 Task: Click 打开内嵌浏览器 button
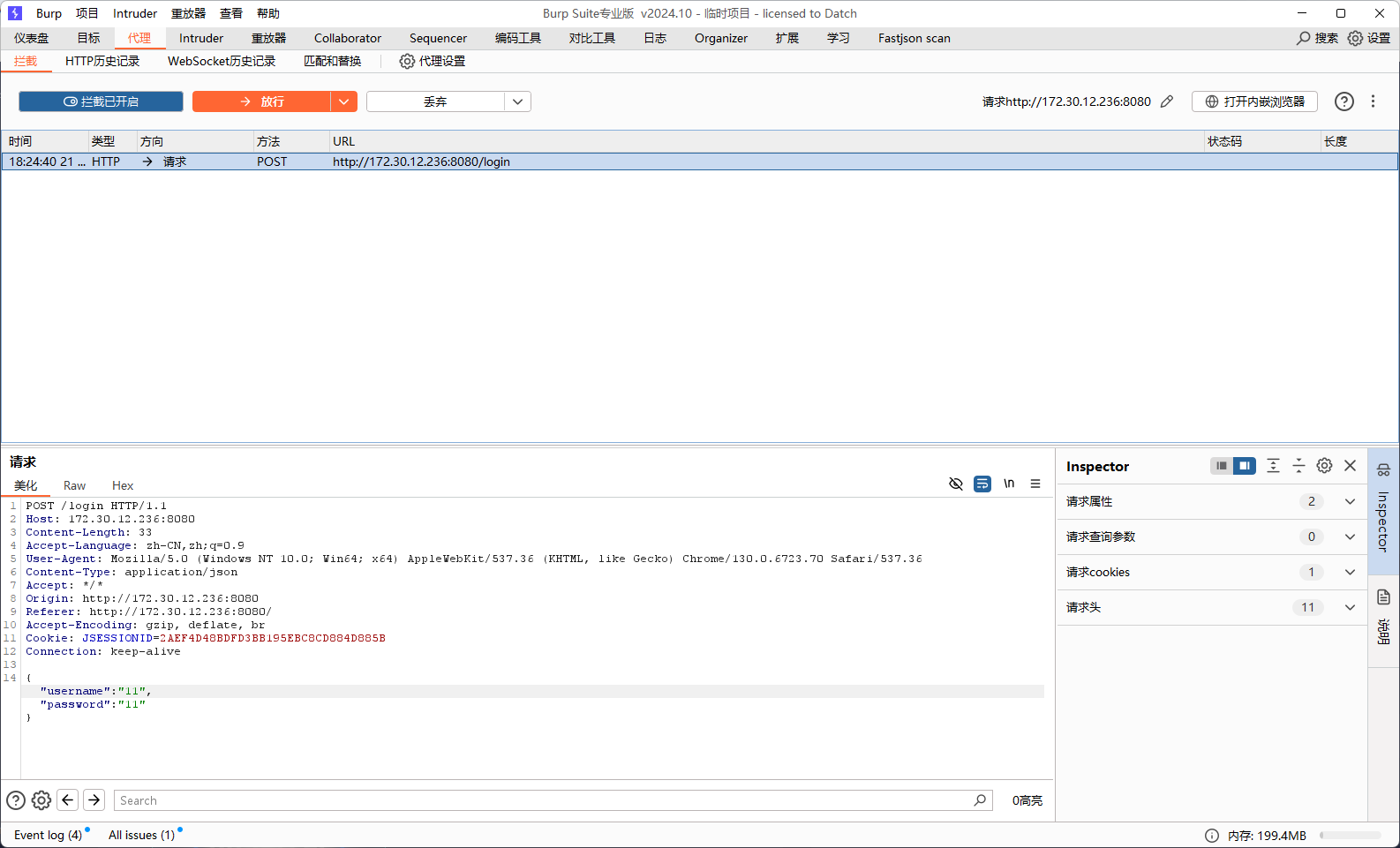1254,101
